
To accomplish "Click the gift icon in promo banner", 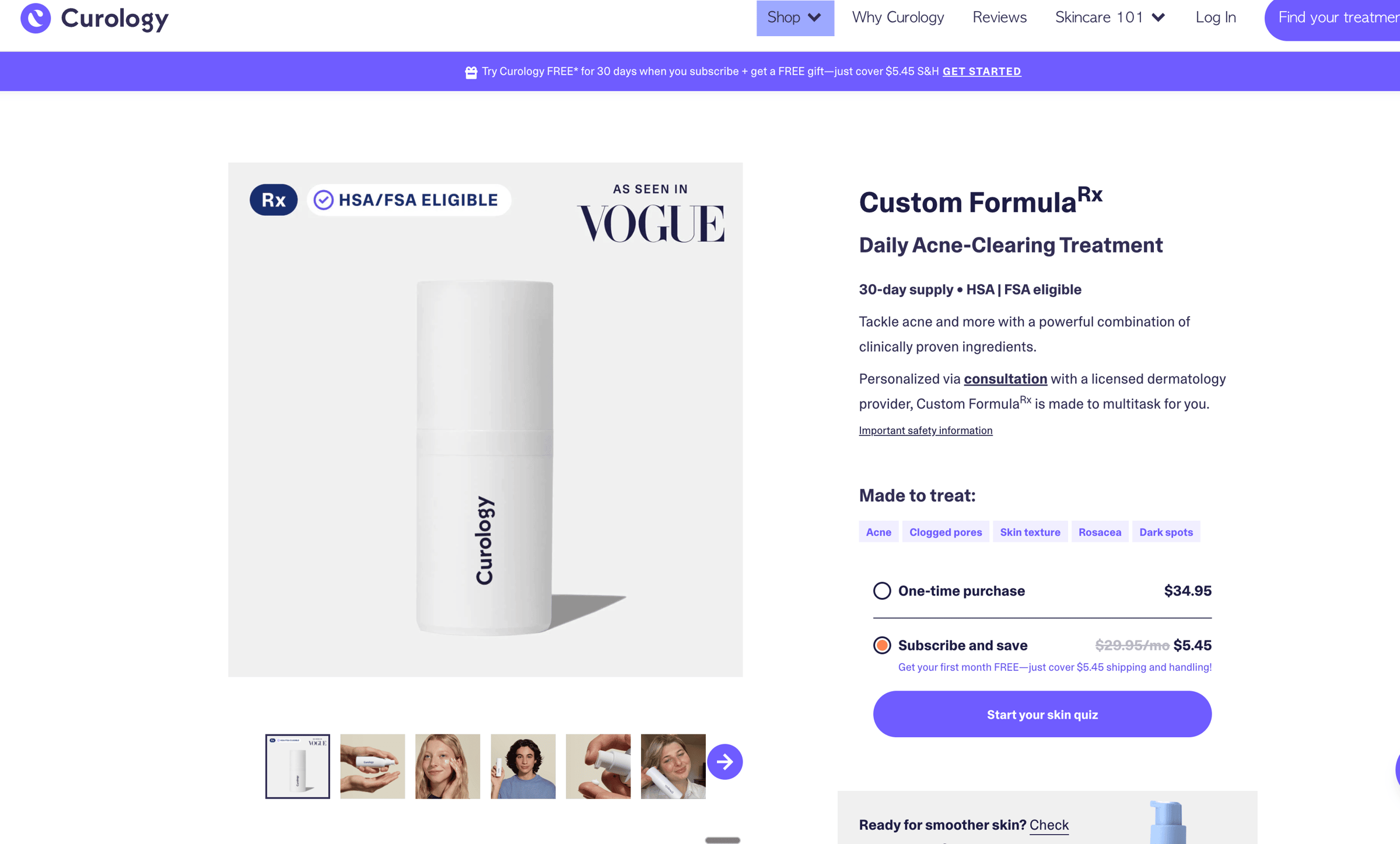I will (471, 72).
